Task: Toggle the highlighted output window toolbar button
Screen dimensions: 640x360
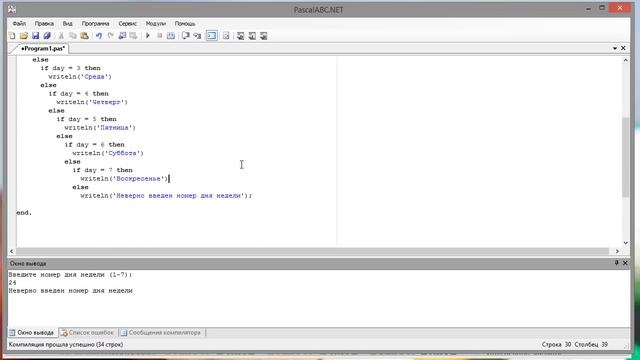Action: coord(212,36)
